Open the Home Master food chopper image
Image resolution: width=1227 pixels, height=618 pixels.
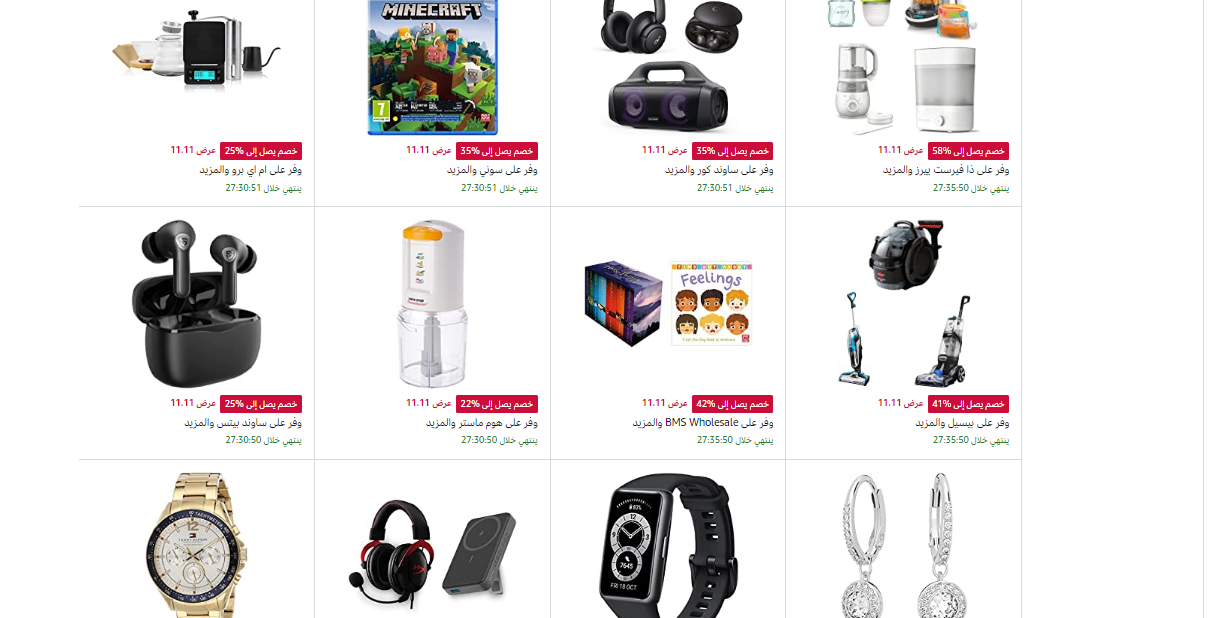(432, 304)
